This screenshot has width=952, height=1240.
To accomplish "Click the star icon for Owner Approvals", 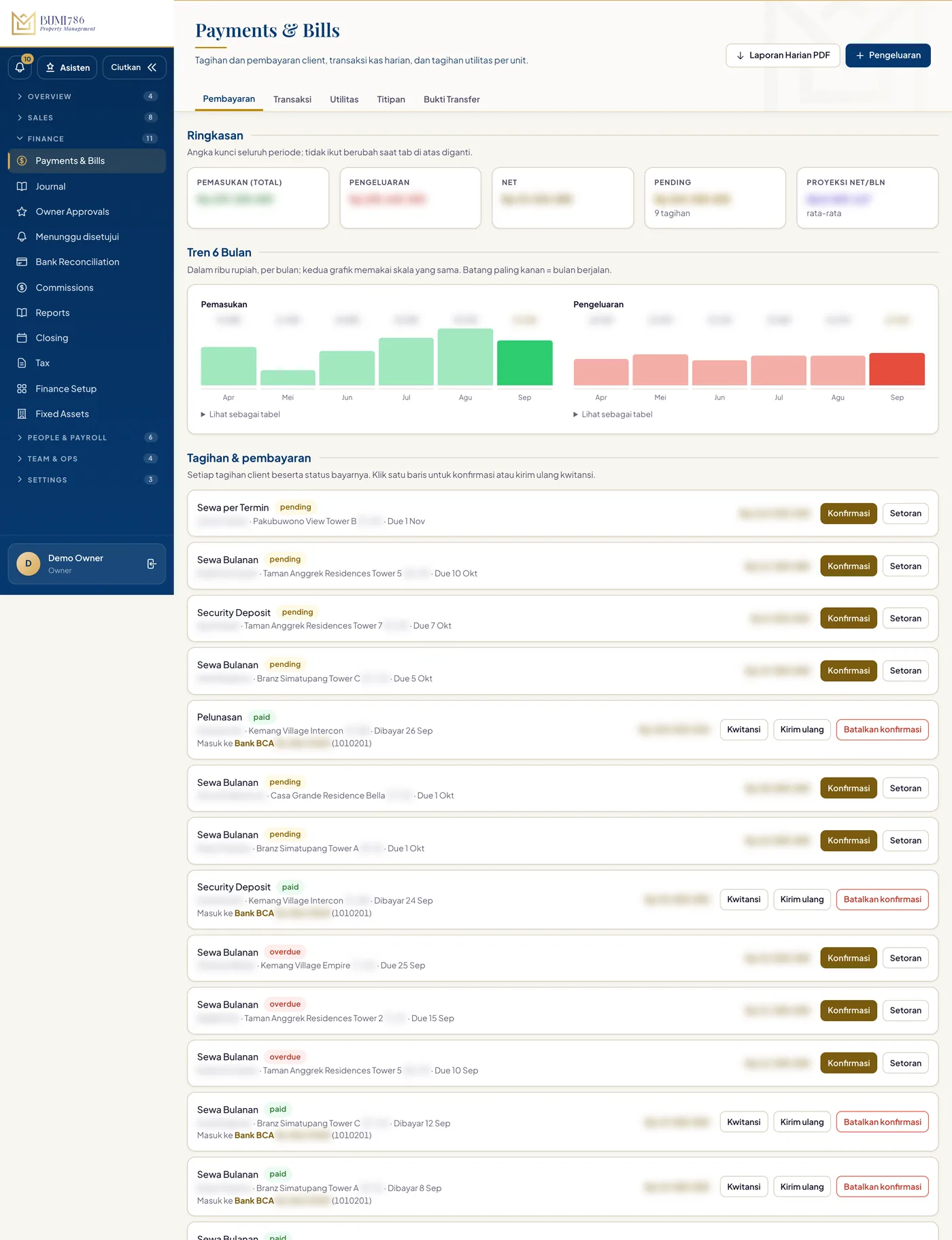I will tap(22, 211).
